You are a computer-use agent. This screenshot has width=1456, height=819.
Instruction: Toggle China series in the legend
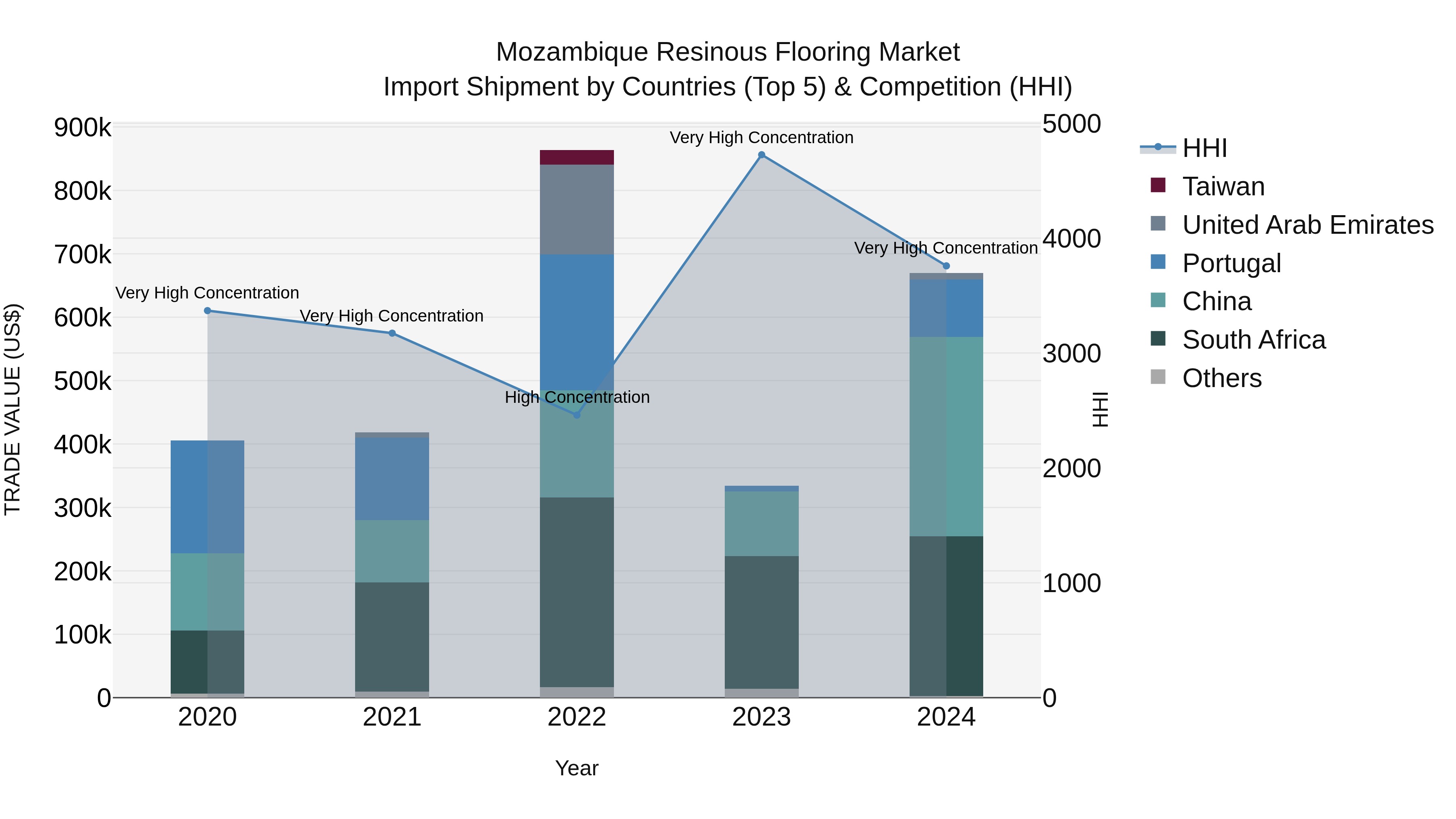tap(1200, 301)
